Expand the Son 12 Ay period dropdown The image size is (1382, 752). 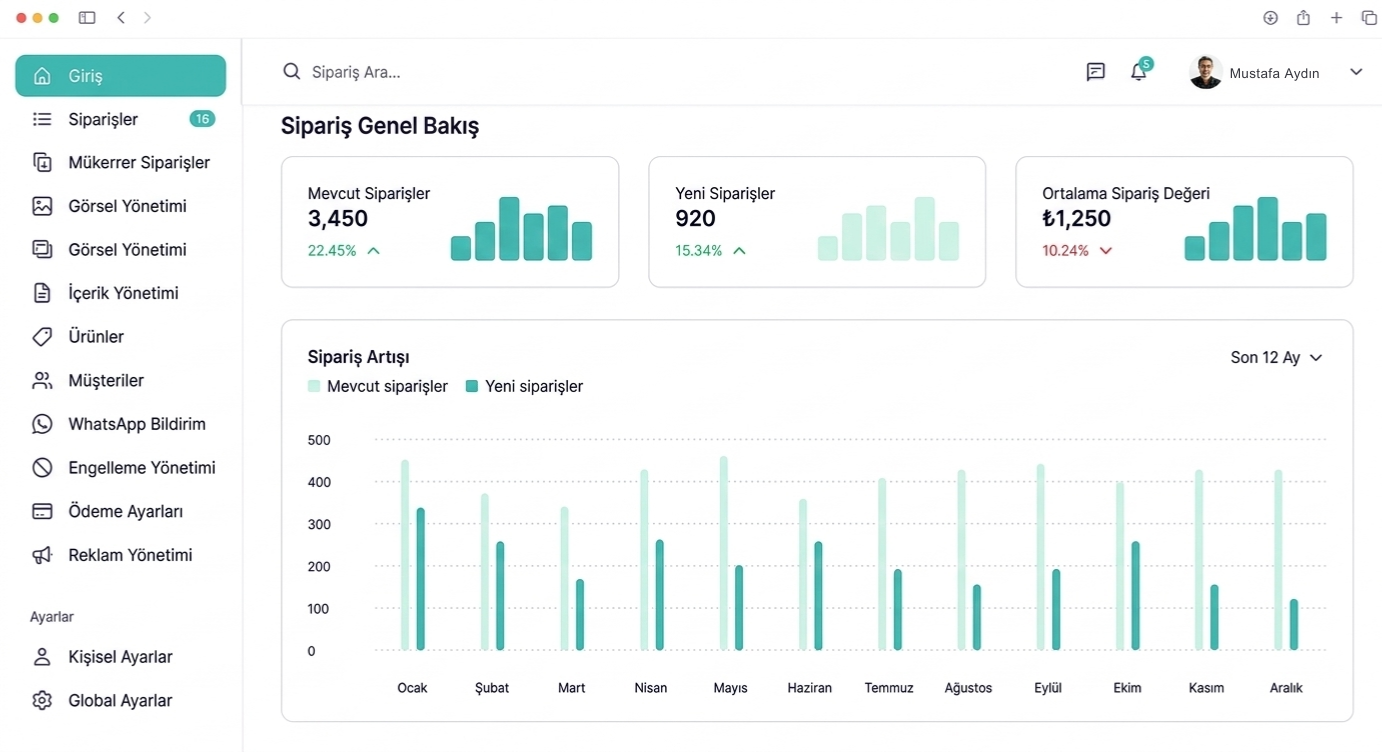pyautogui.click(x=1276, y=358)
